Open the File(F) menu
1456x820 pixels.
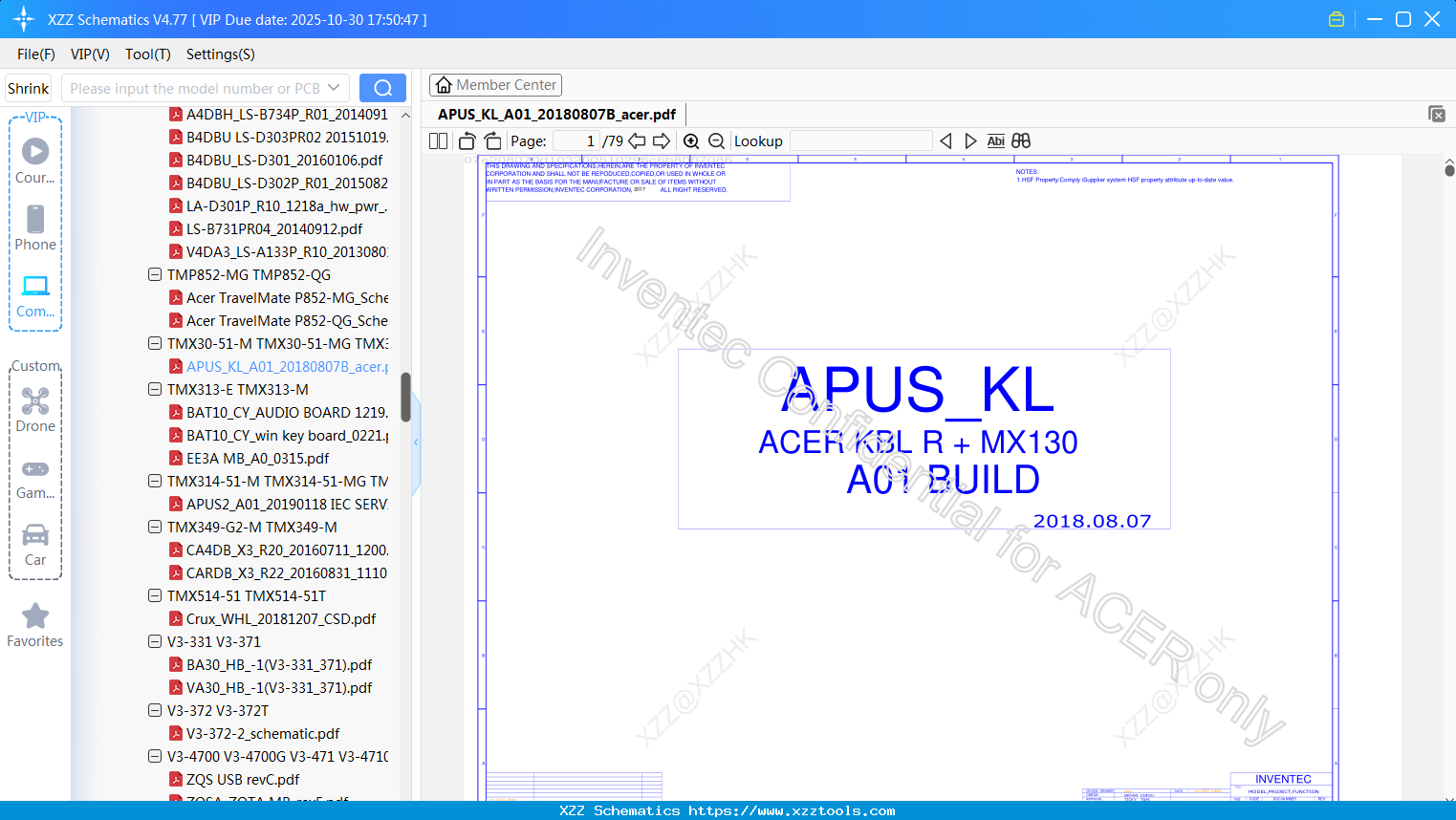[36, 54]
